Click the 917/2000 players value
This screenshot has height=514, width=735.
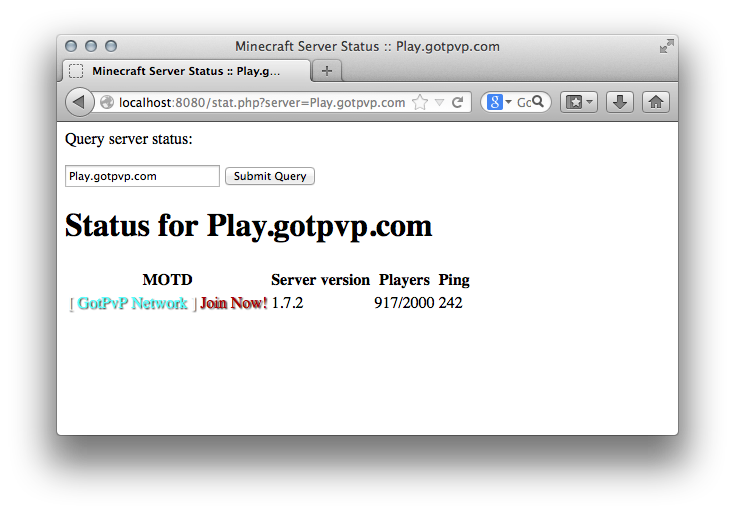point(404,303)
